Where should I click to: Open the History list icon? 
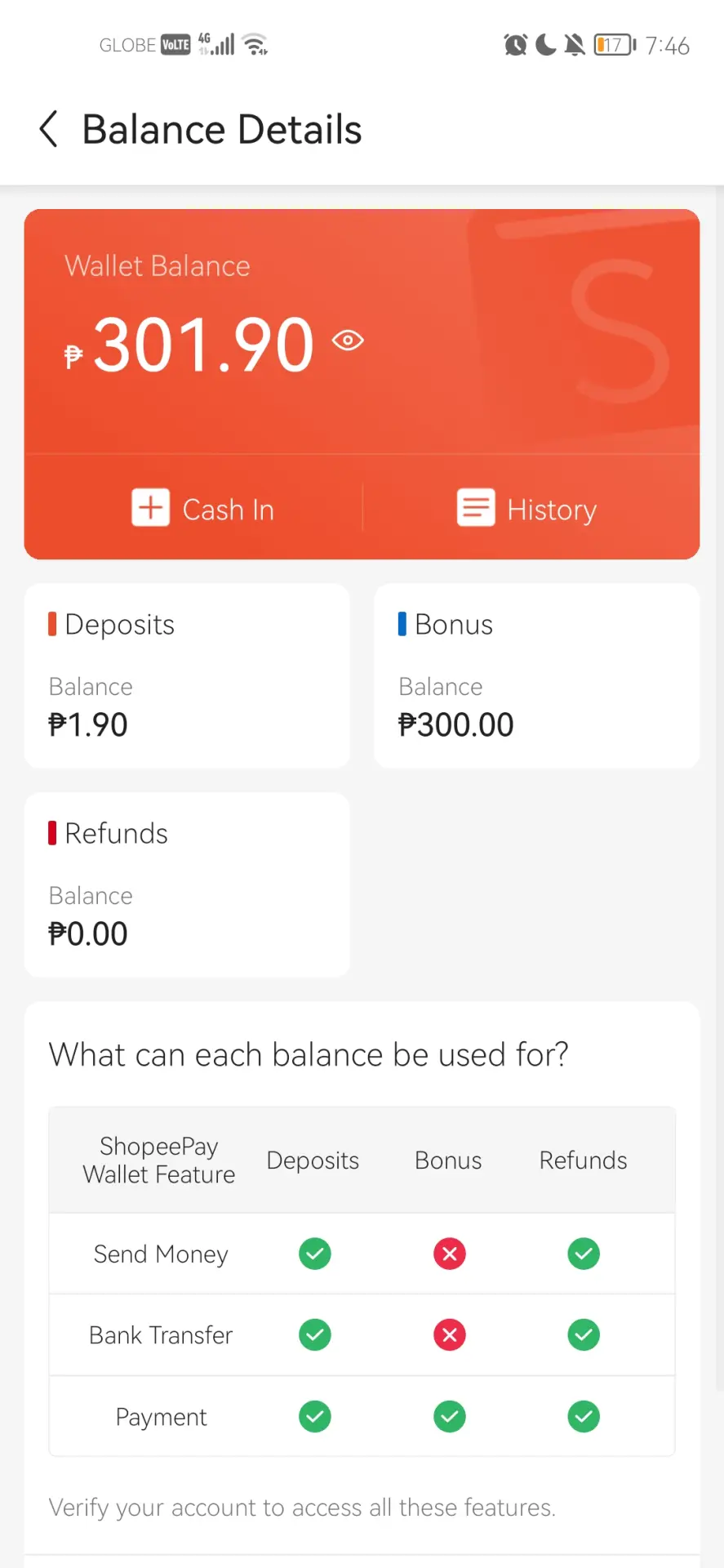click(x=476, y=508)
